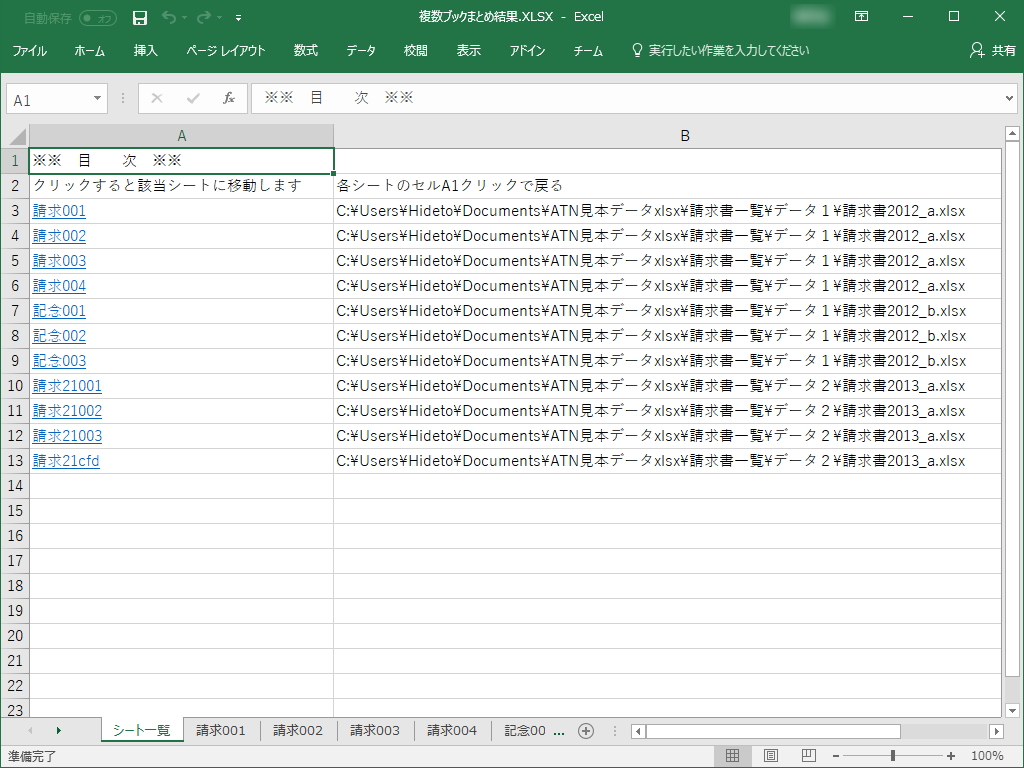The width and height of the screenshot is (1024, 768).
Task: Adjust the zoom slider in the status bar
Action: tap(895, 756)
